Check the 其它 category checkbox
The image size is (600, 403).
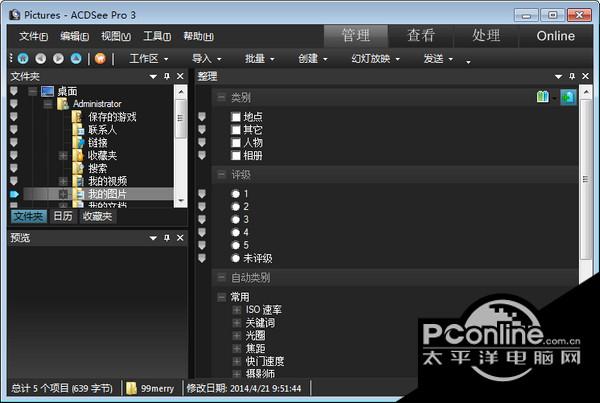pos(236,130)
